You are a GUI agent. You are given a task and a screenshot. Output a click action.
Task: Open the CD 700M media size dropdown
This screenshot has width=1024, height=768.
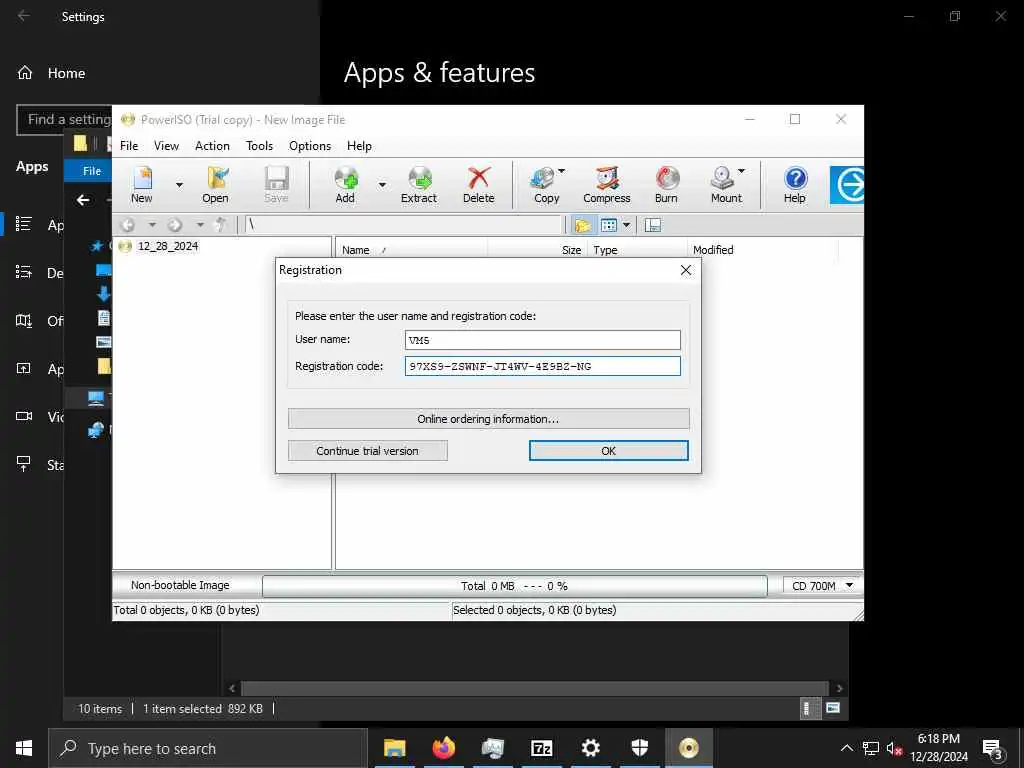coord(822,586)
